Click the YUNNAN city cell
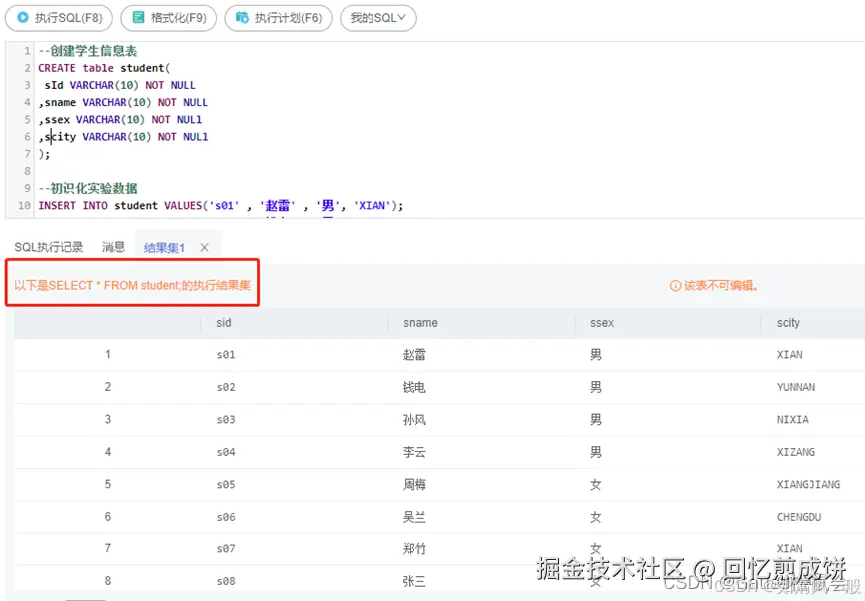Screen dimensions: 865x601 (795, 387)
